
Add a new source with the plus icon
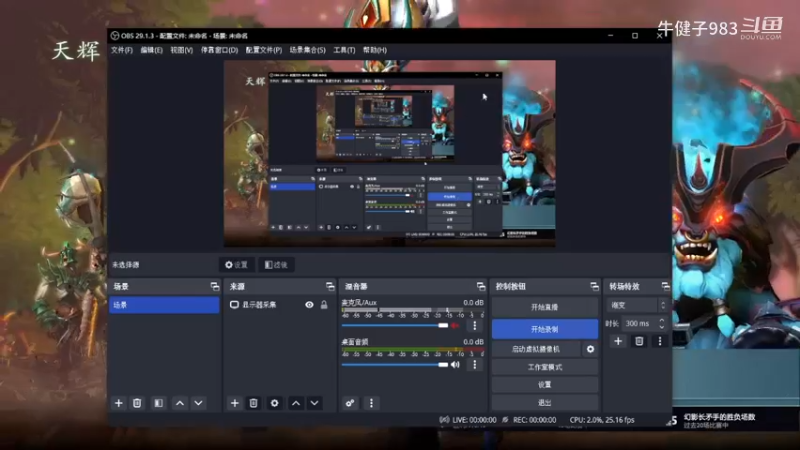[x=234, y=403]
